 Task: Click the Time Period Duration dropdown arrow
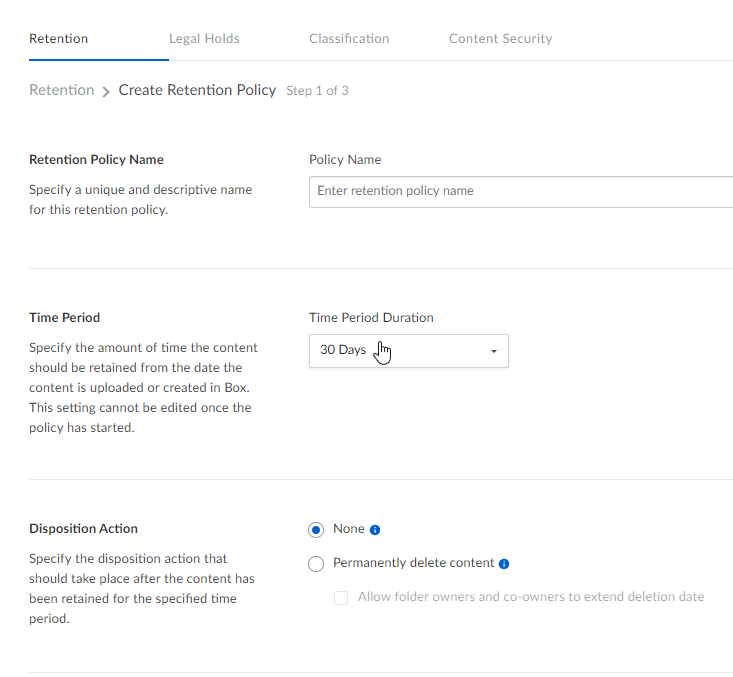494,351
